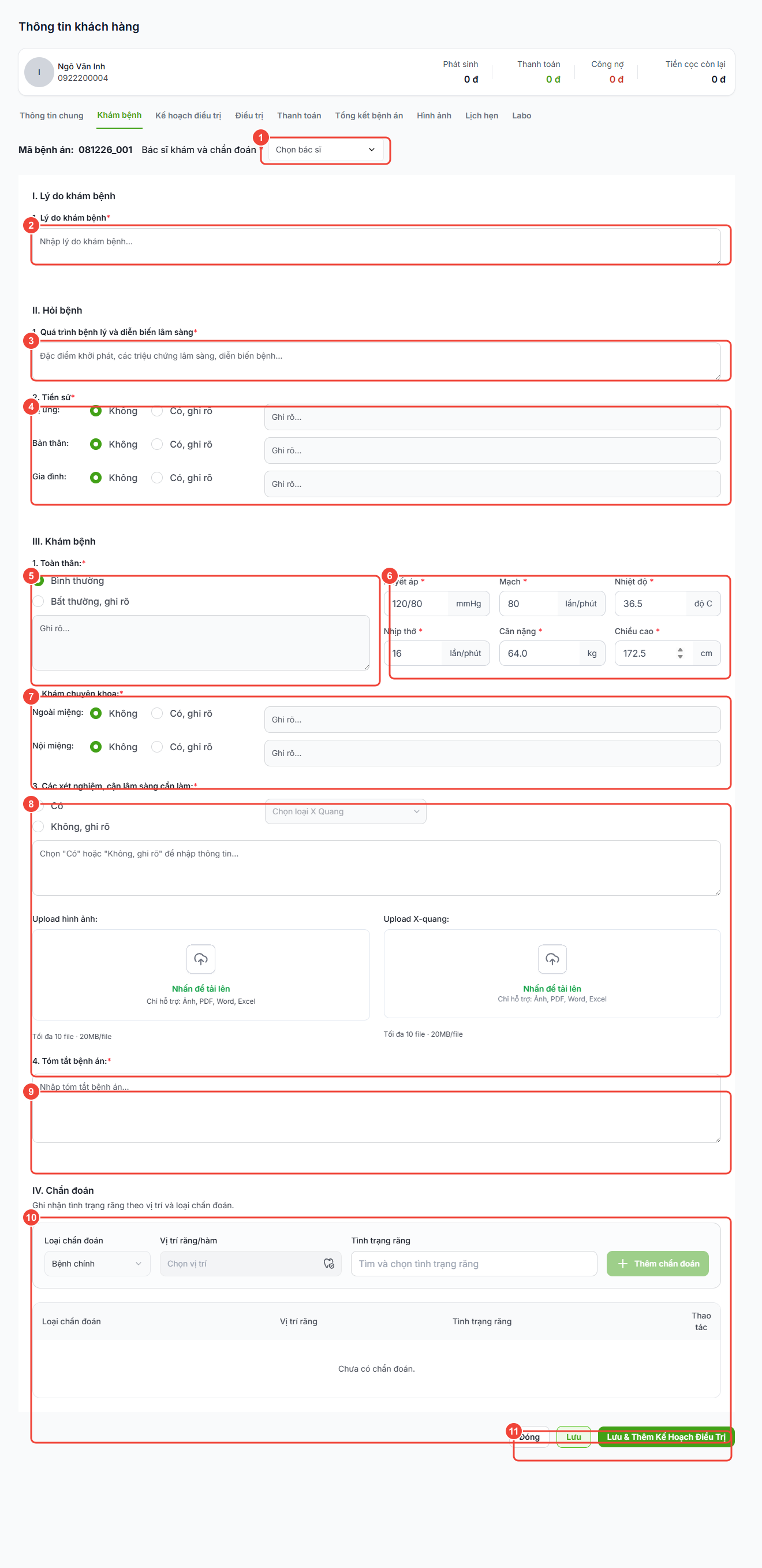Open the Labo tab
Screen dimensions: 762x1568
point(522,116)
